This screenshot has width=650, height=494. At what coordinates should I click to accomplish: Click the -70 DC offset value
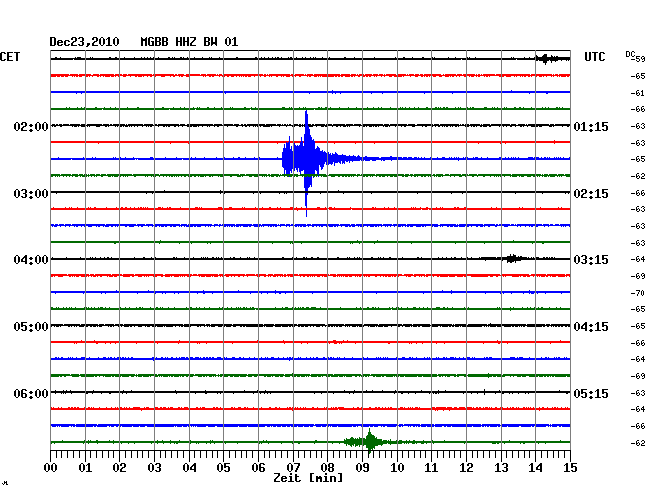(638, 293)
